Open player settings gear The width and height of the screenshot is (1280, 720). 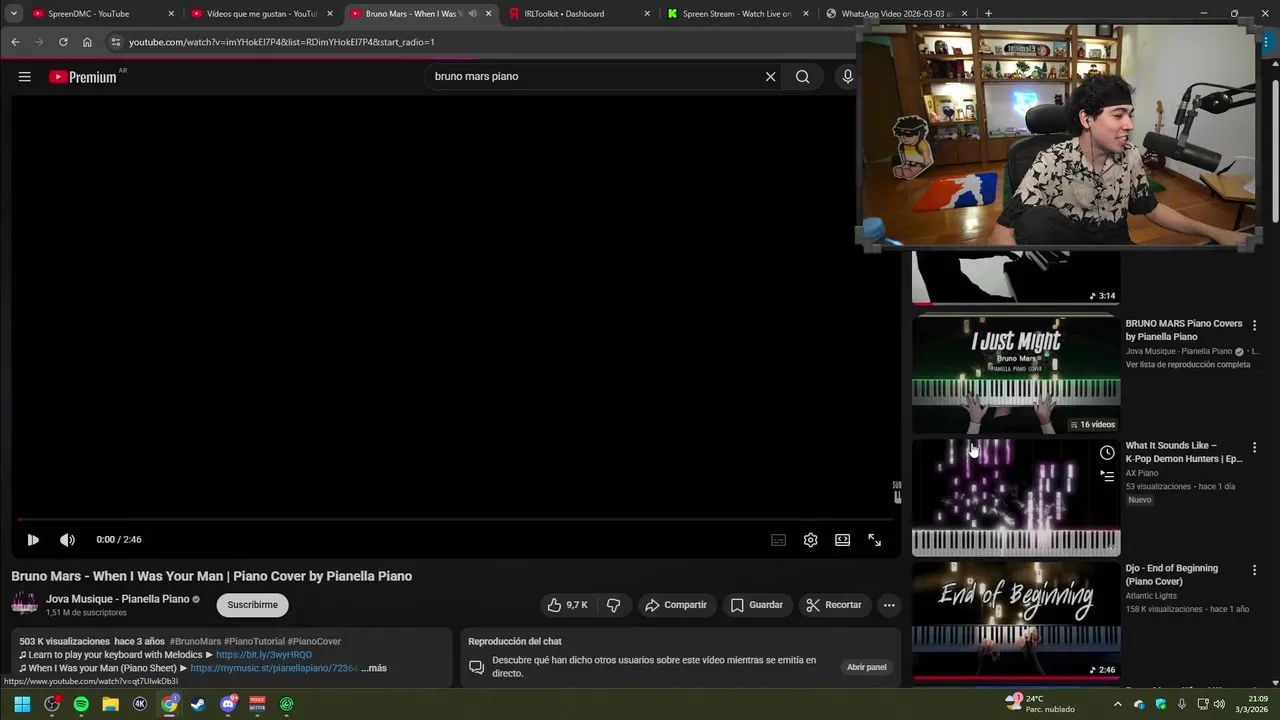pos(810,540)
